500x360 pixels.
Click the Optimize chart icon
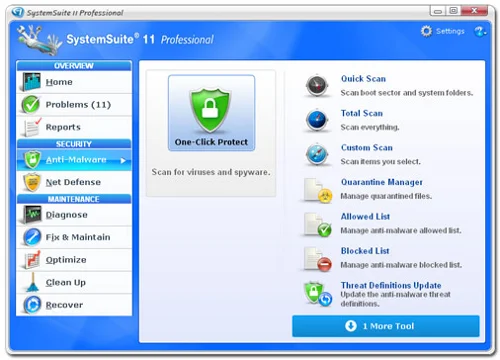click(x=32, y=260)
